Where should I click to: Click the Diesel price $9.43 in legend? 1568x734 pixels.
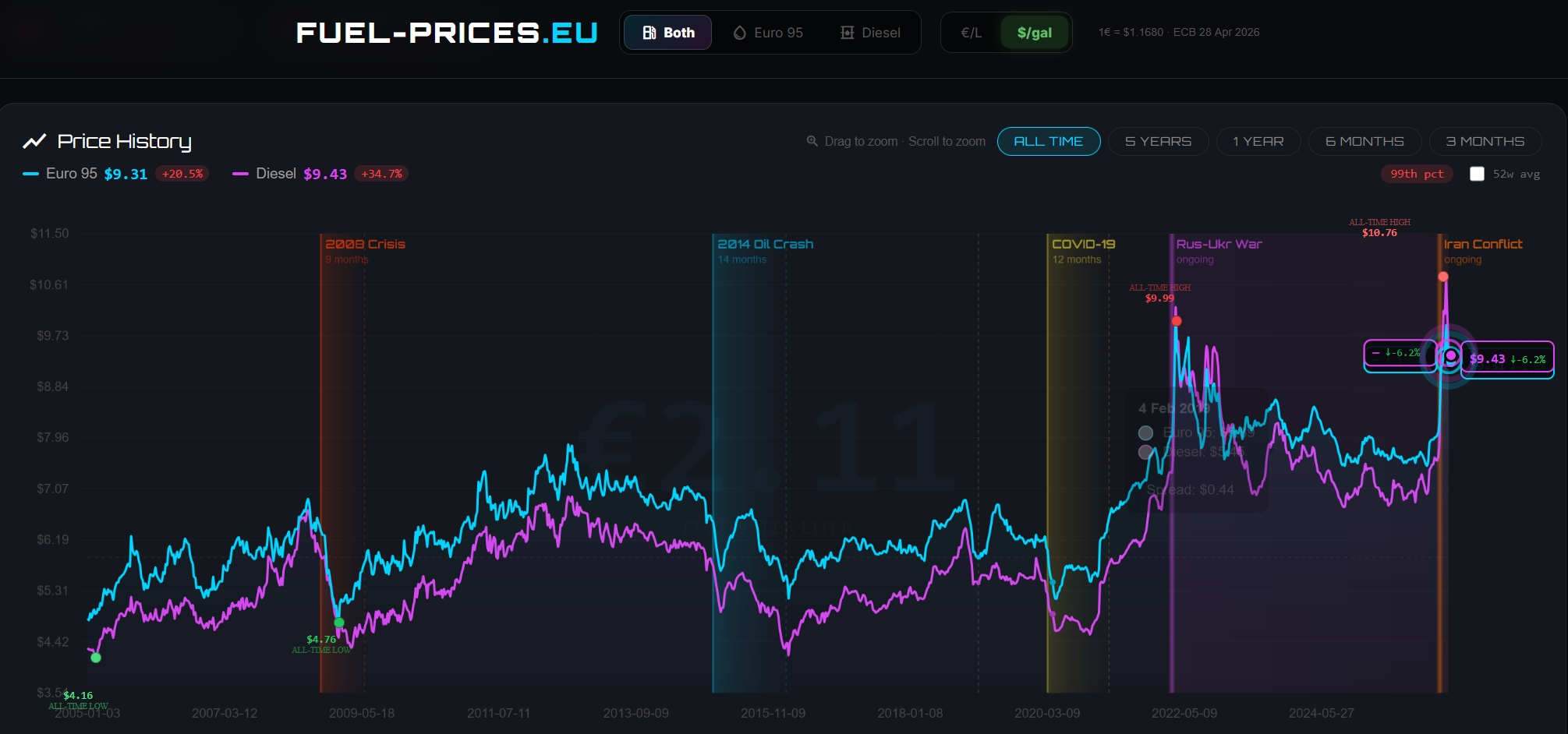click(325, 174)
